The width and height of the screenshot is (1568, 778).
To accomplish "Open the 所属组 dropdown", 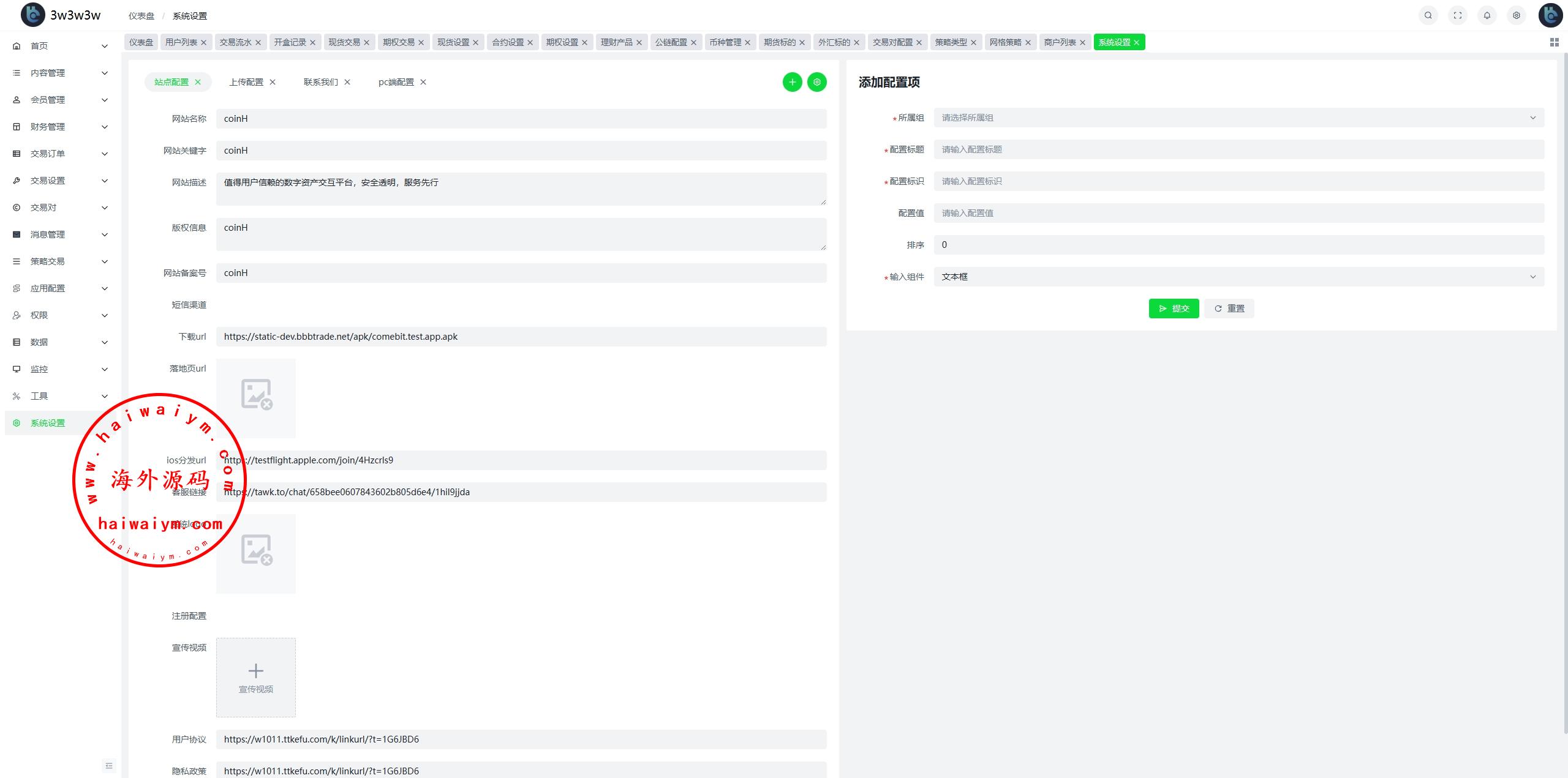I will (1238, 118).
